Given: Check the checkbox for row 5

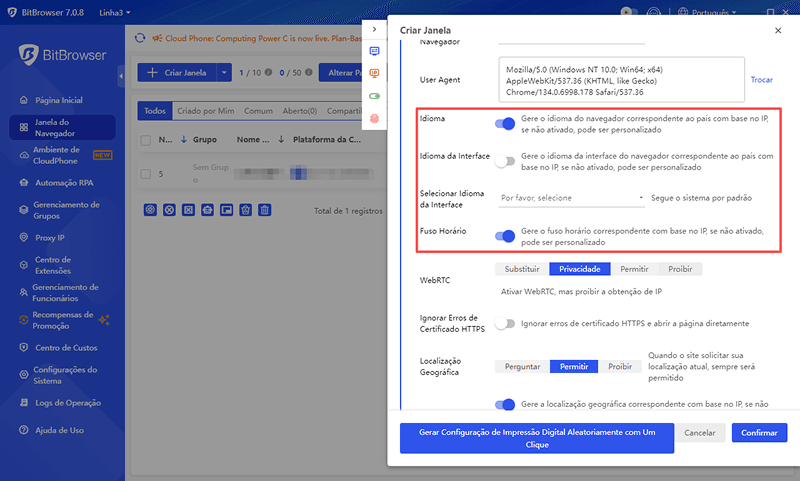Looking at the screenshot, I should 145,174.
